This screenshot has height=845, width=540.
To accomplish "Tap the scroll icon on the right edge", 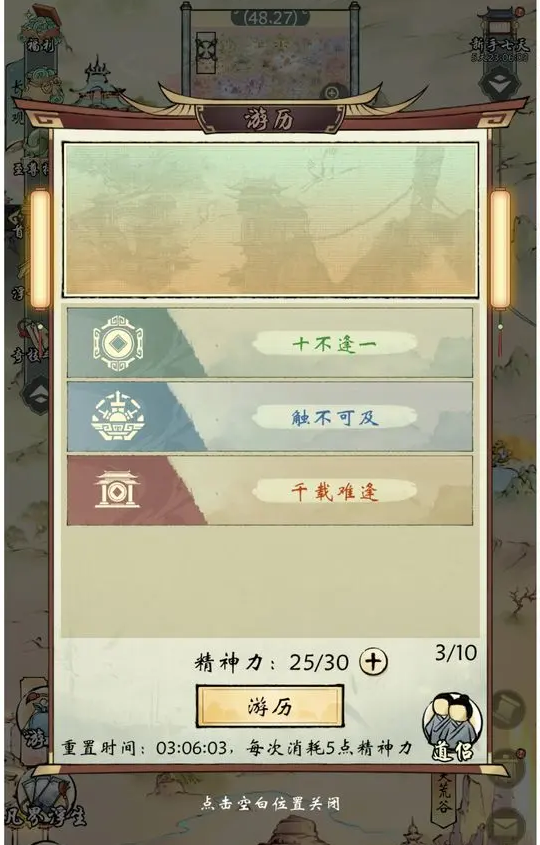I will 508,709.
